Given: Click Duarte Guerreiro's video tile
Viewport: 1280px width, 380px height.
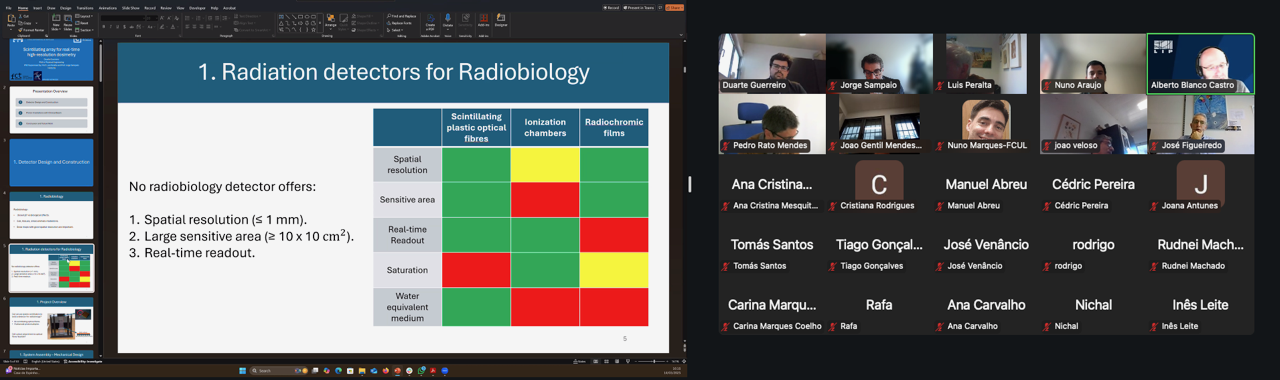Looking at the screenshot, I should 772,64.
